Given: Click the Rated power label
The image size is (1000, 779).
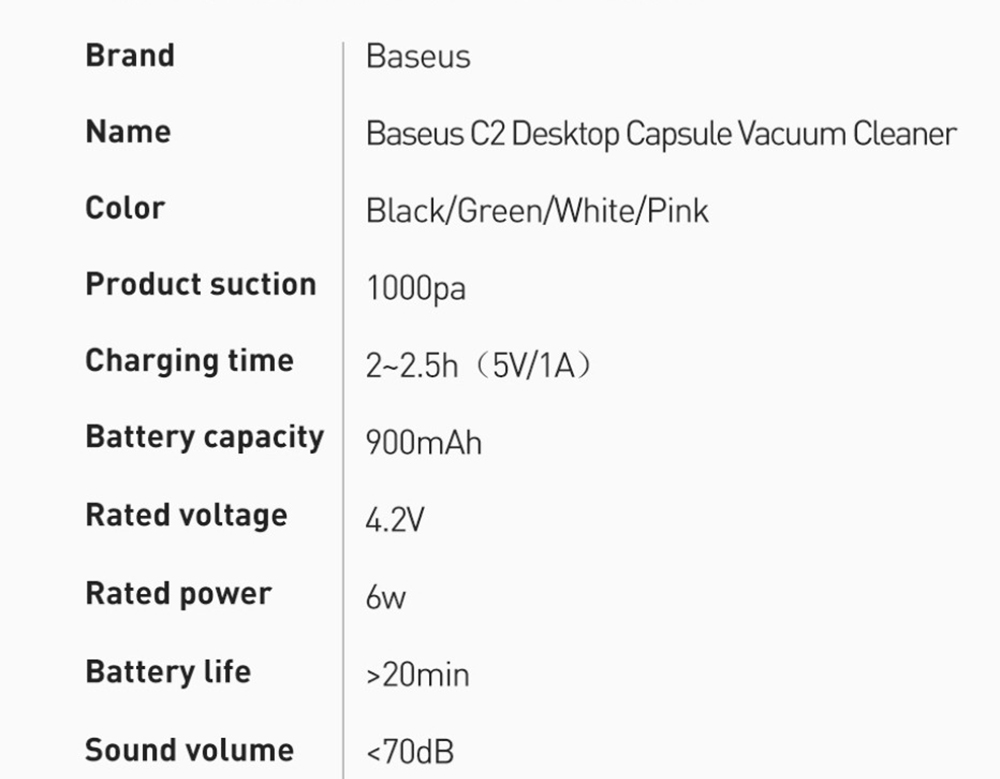Looking at the screenshot, I should coord(178,593).
